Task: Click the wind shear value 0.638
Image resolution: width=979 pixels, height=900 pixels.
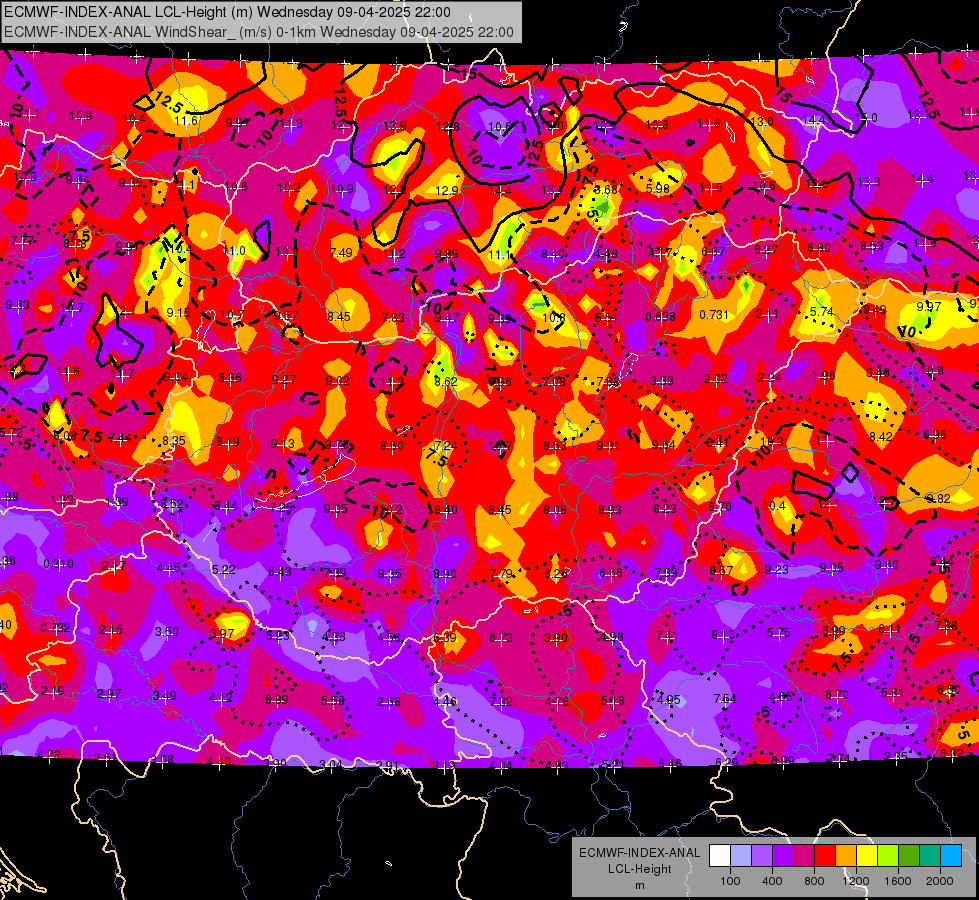Action: point(661,317)
